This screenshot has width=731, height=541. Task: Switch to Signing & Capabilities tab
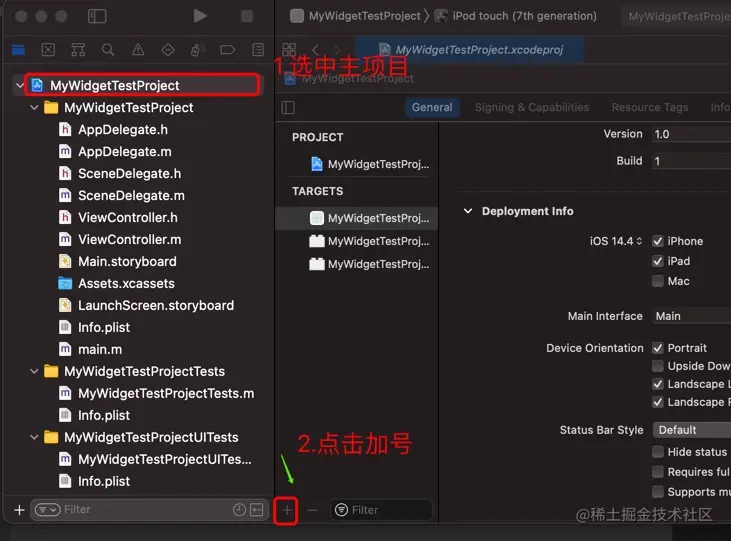532,107
